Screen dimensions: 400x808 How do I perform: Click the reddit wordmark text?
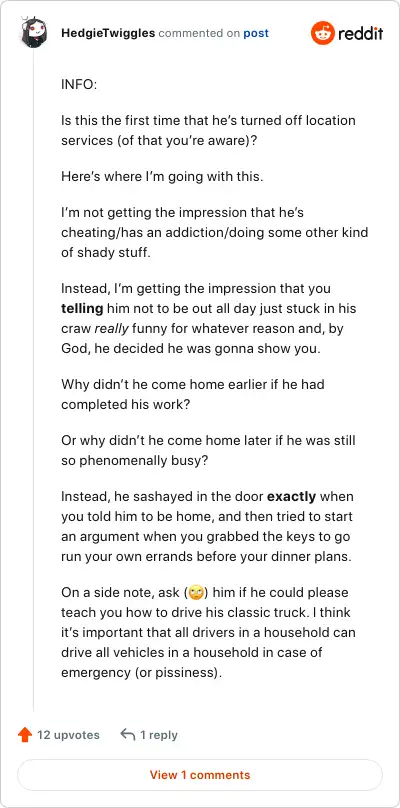(360, 34)
